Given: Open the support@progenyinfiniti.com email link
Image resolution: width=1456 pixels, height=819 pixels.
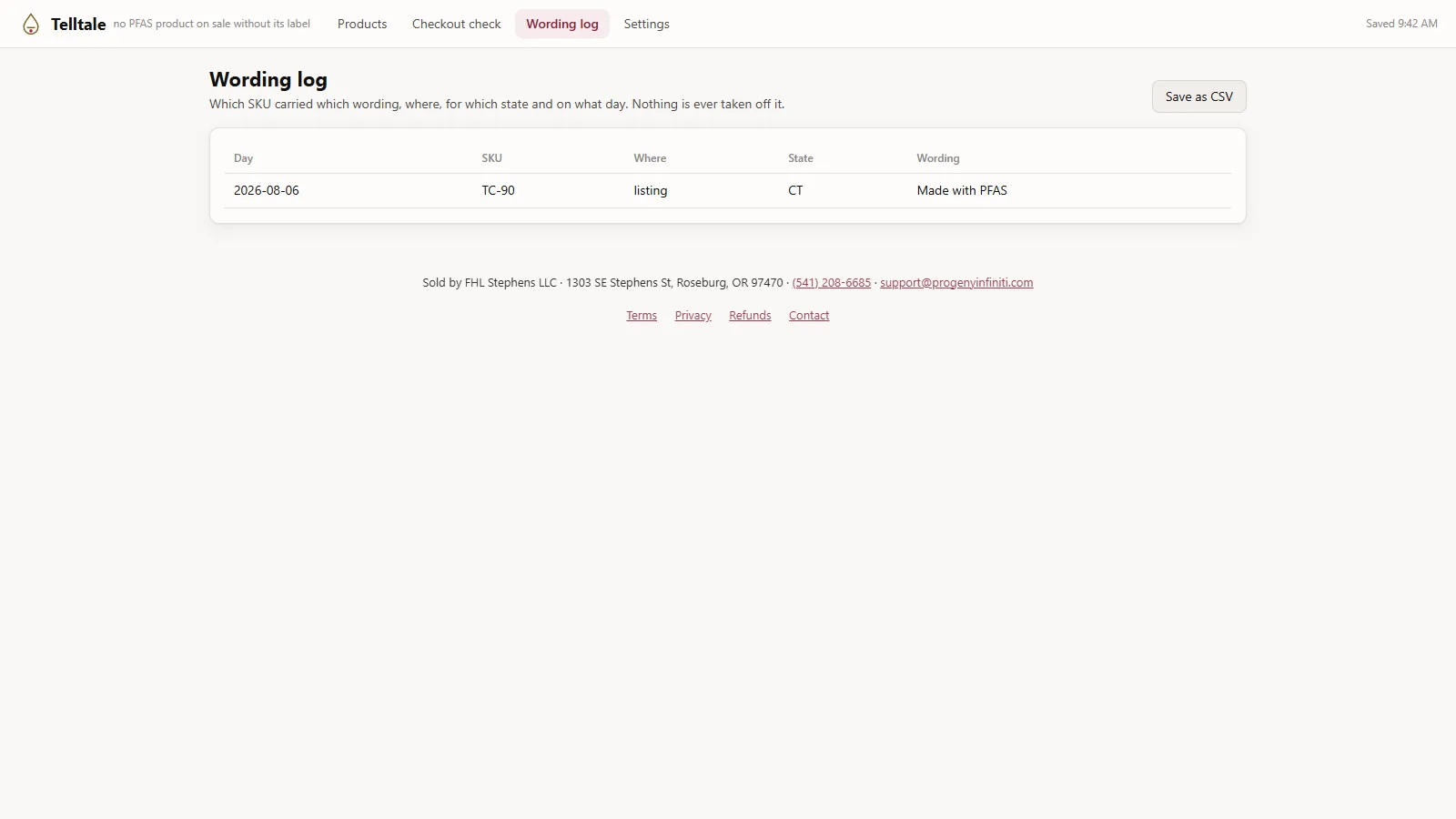Looking at the screenshot, I should [956, 283].
